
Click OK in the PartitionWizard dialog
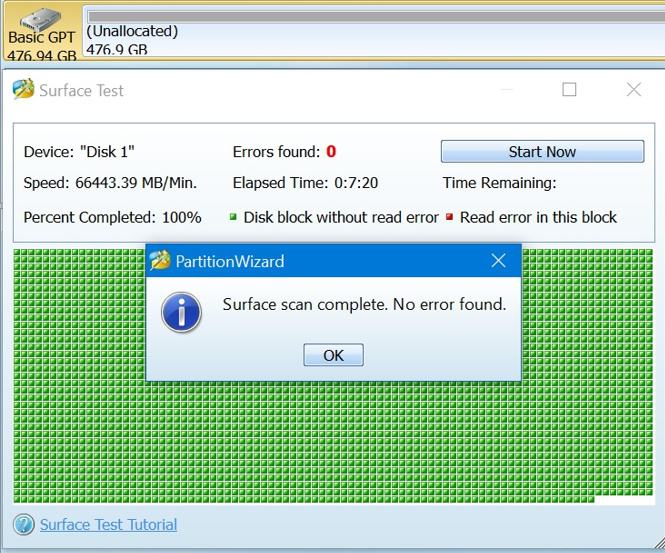coord(333,355)
